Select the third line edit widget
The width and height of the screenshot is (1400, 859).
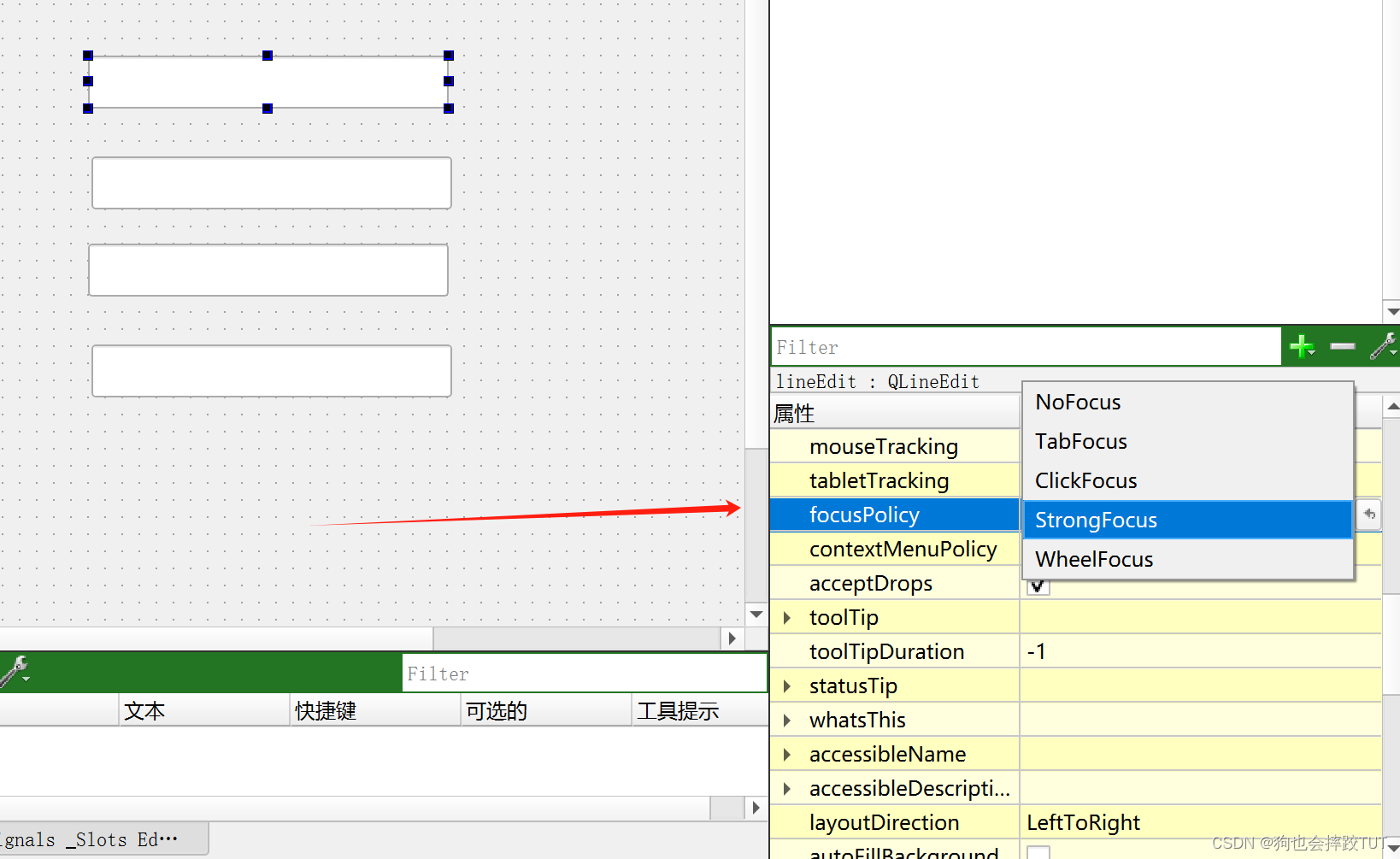268,270
